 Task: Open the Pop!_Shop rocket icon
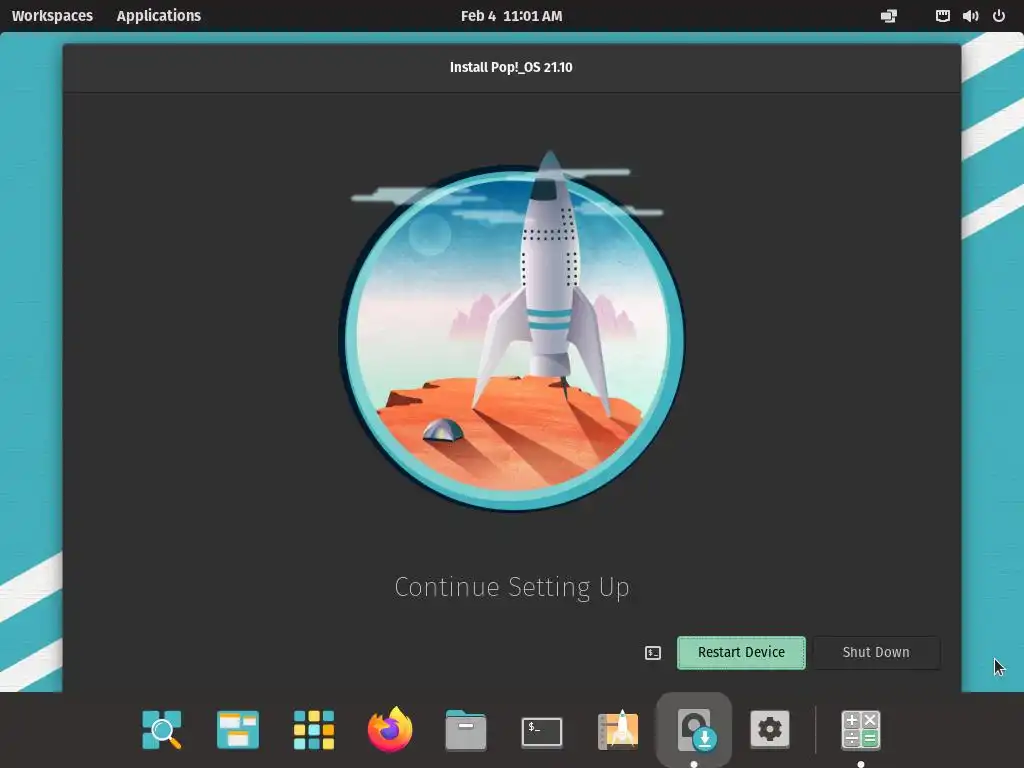[x=618, y=729]
